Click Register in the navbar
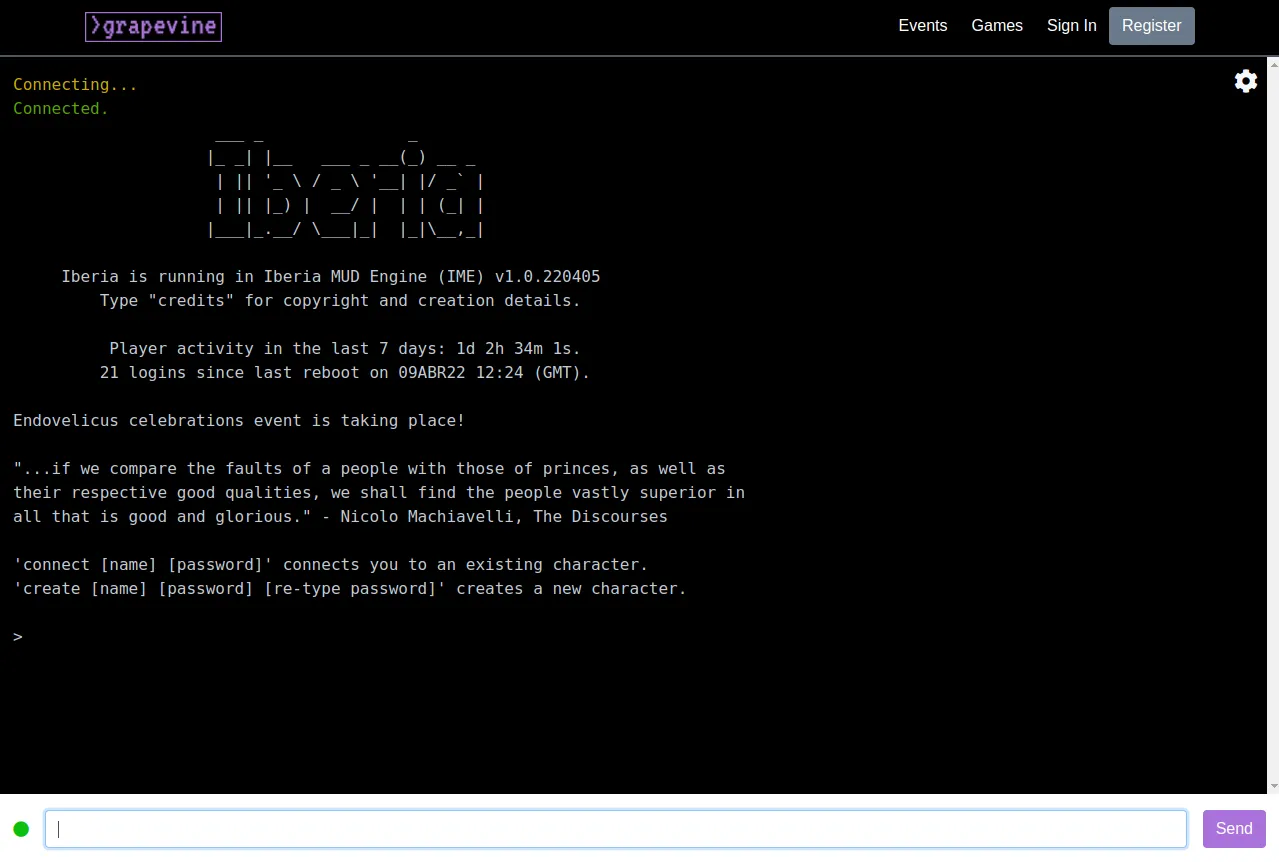This screenshot has width=1279, height=862. [x=1151, y=25]
